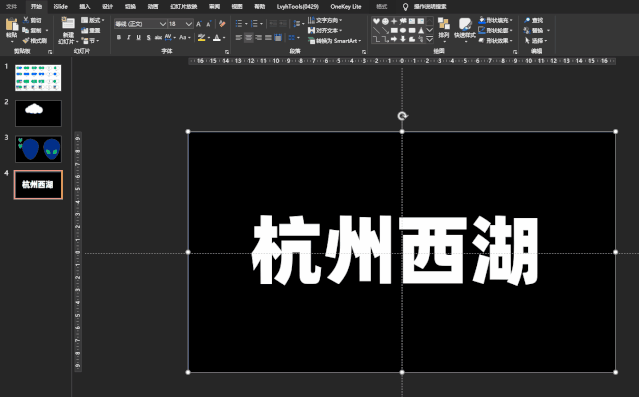Toggle Strikethrough formatting
This screenshot has width=639, height=397.
coord(158,37)
